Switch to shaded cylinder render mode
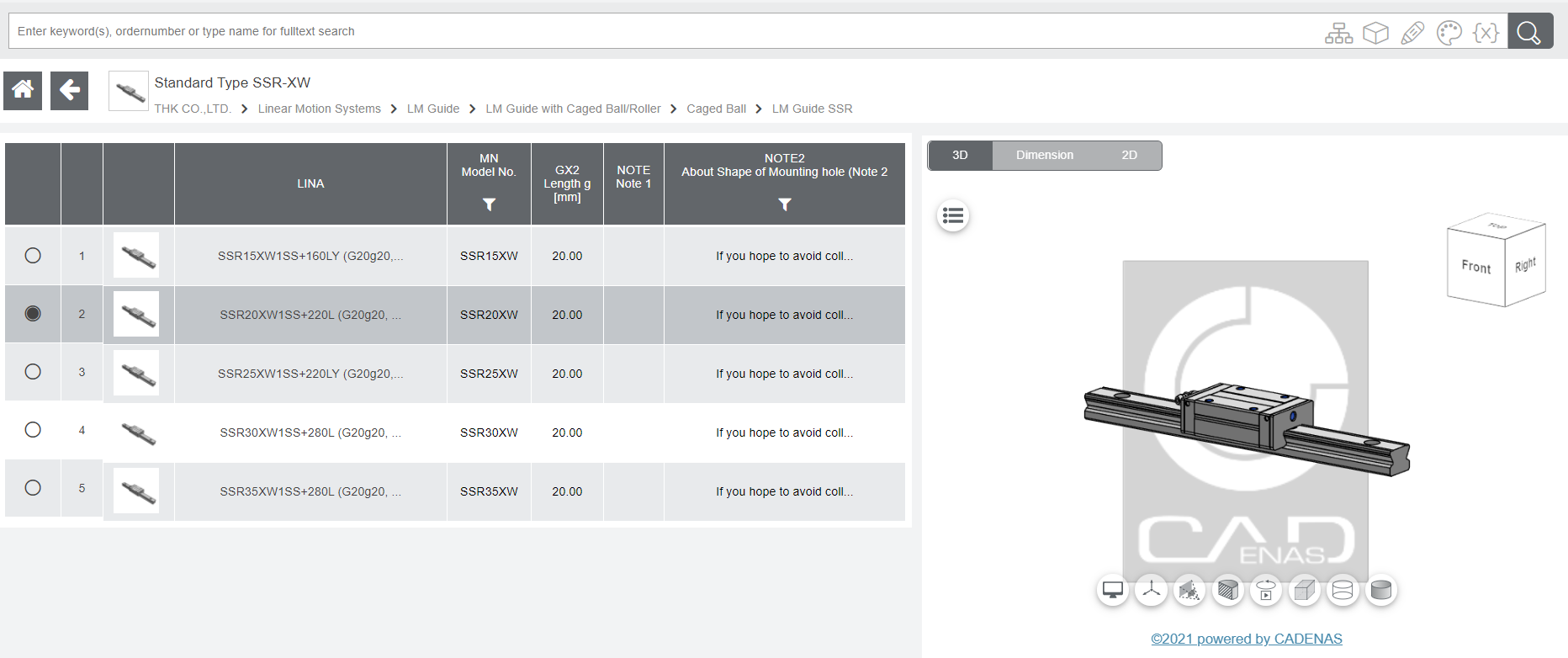Image resolution: width=1568 pixels, height=658 pixels. pyautogui.click(x=1381, y=590)
